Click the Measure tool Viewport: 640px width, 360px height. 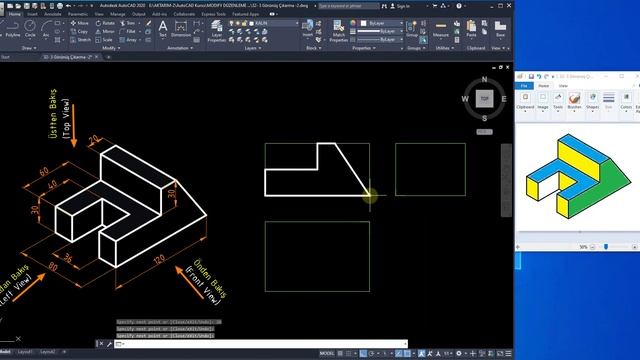click(x=441, y=29)
